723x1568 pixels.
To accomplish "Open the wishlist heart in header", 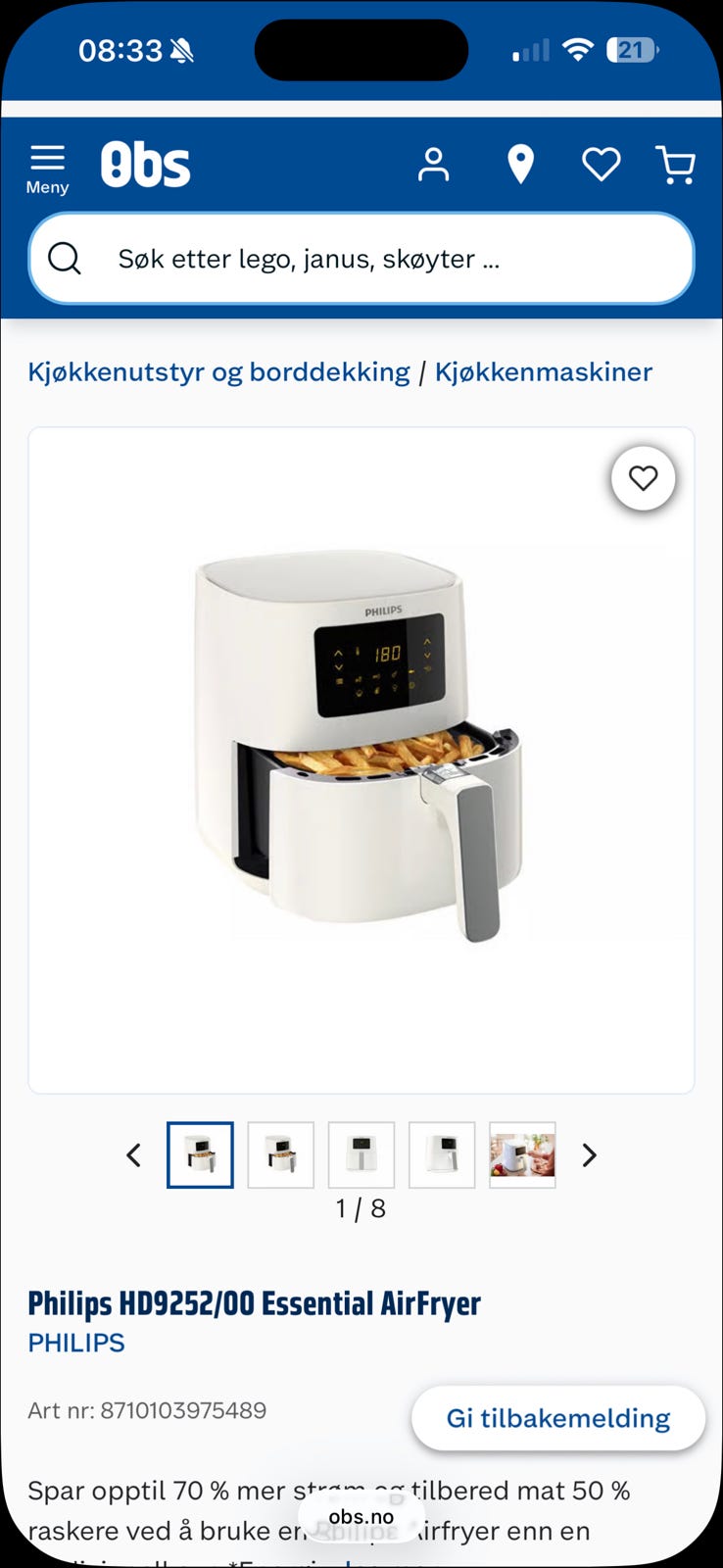I will (601, 165).
